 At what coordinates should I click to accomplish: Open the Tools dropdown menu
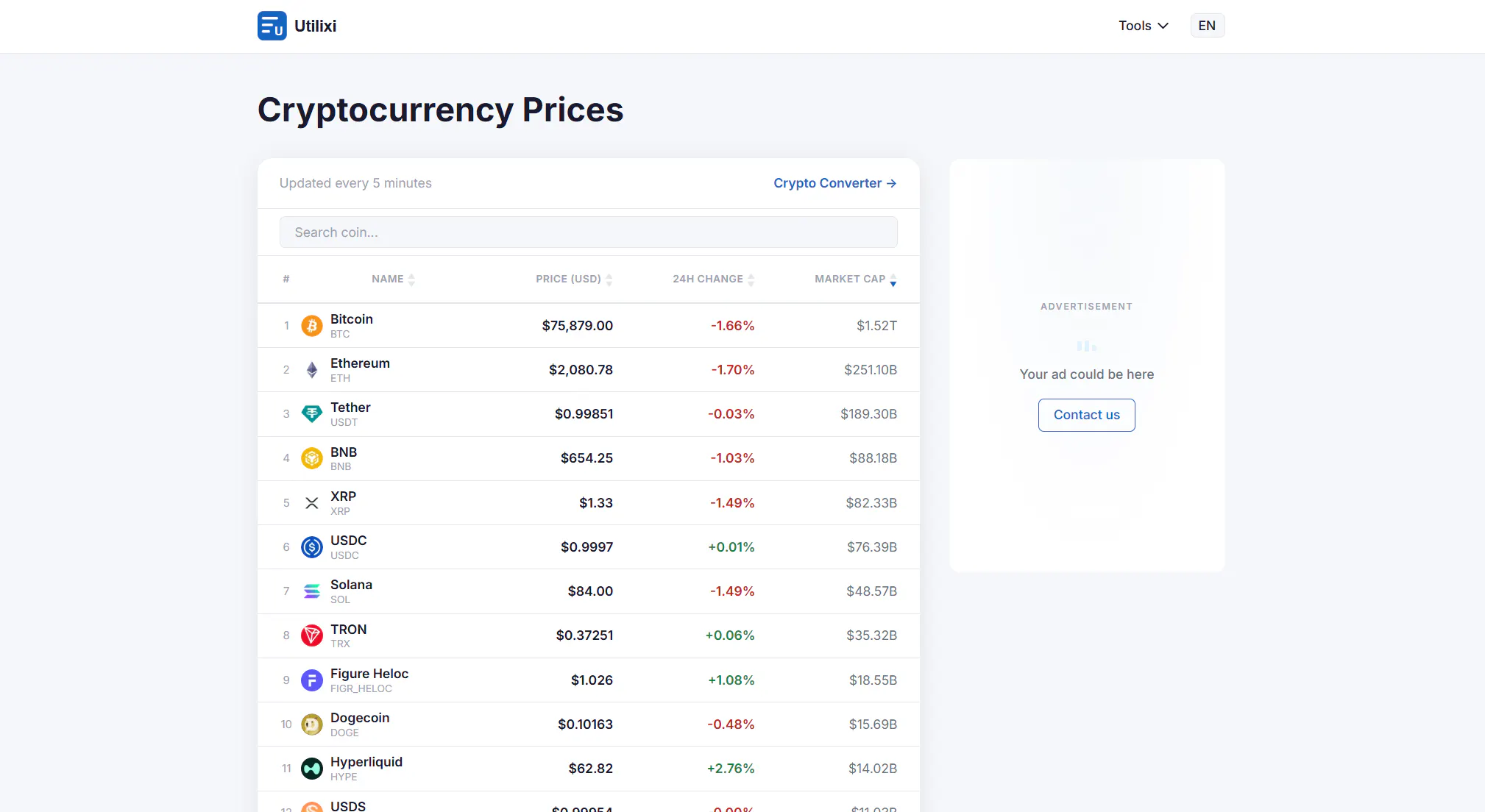(1144, 26)
